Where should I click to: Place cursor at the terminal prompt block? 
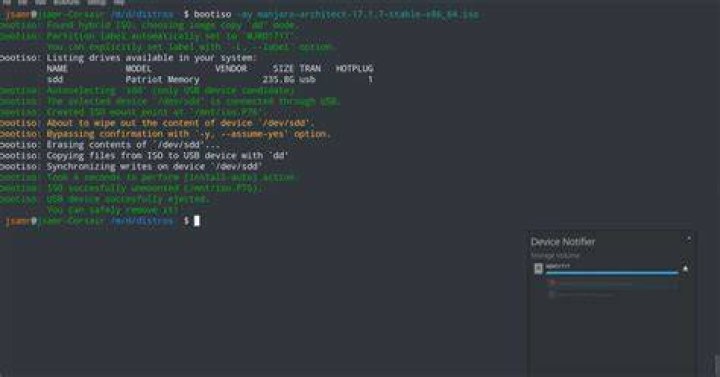click(x=197, y=221)
